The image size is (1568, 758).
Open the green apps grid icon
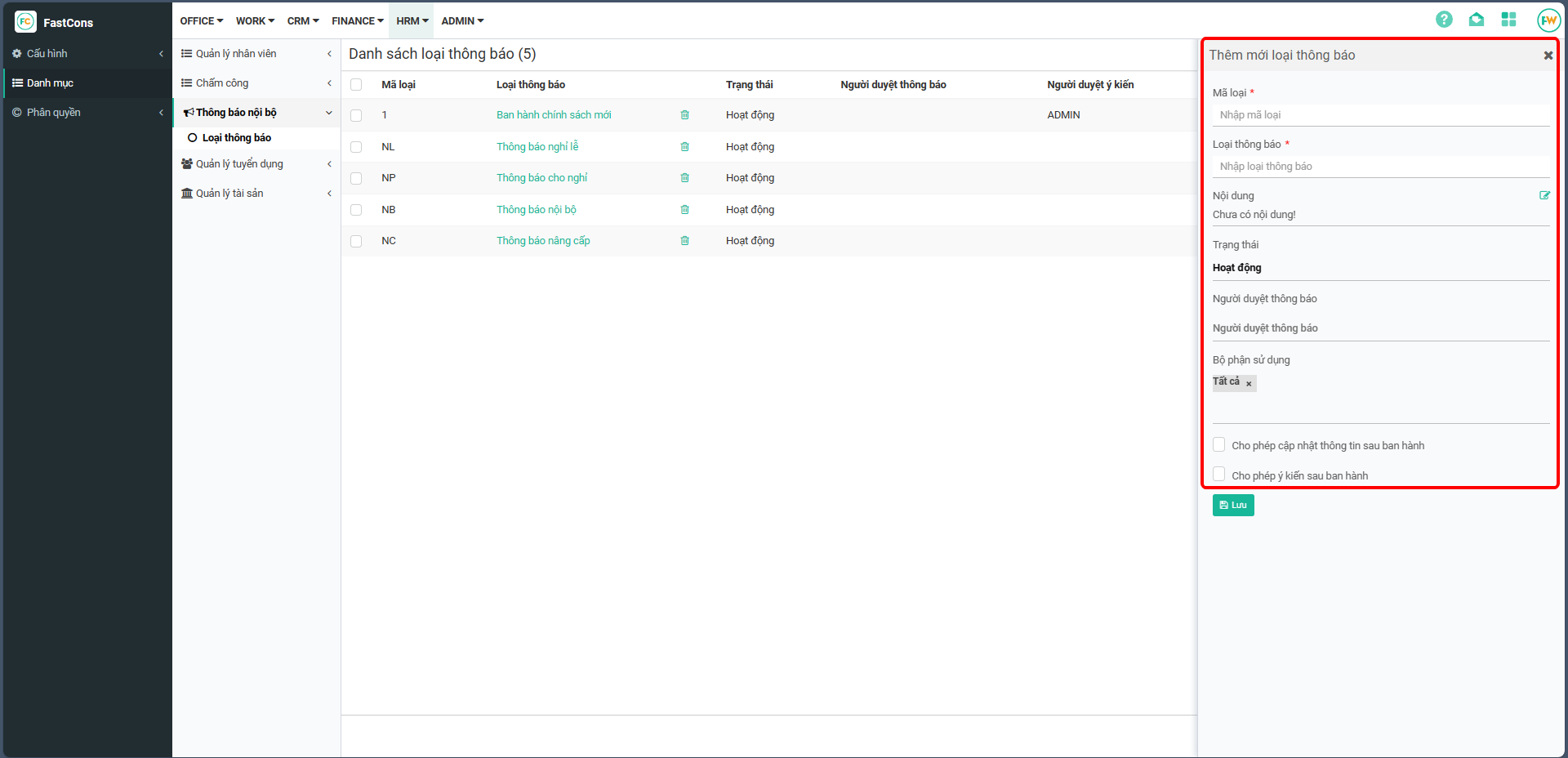click(1508, 20)
